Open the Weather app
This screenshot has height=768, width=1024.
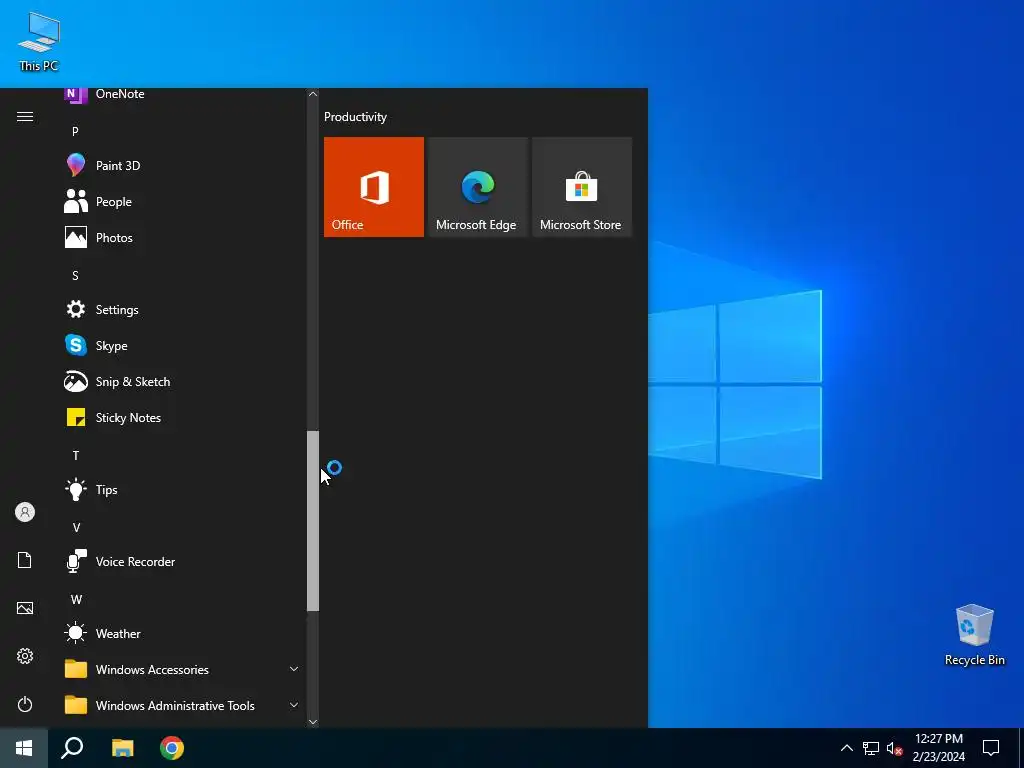[182, 633]
